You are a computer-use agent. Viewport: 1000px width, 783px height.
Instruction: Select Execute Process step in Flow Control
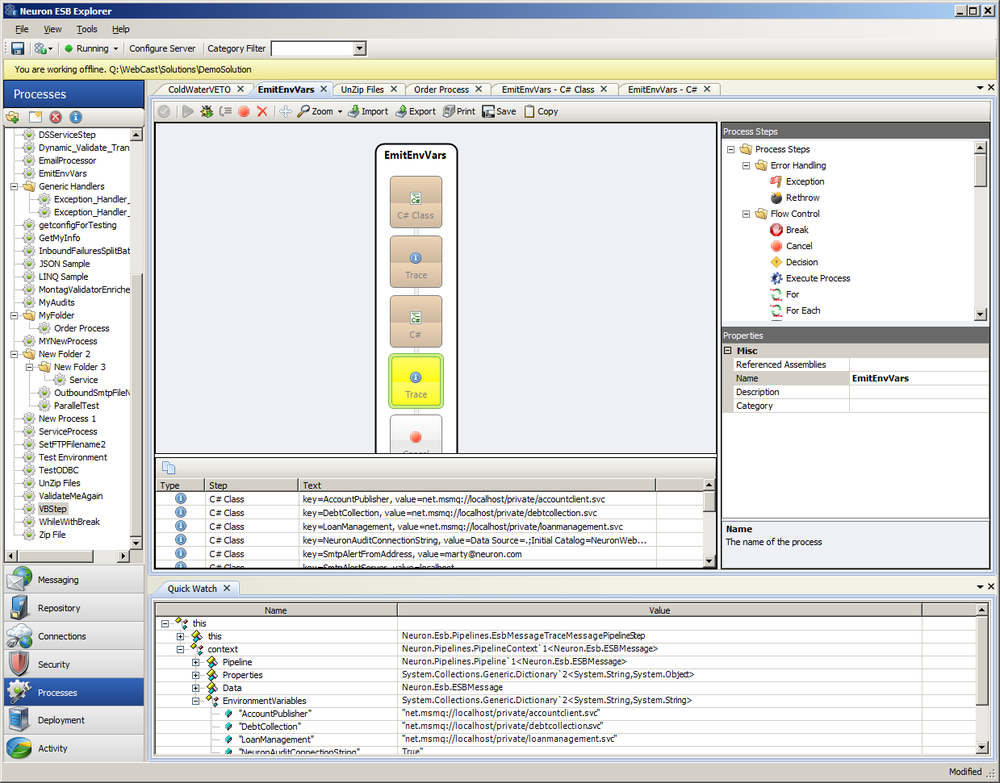[818, 278]
